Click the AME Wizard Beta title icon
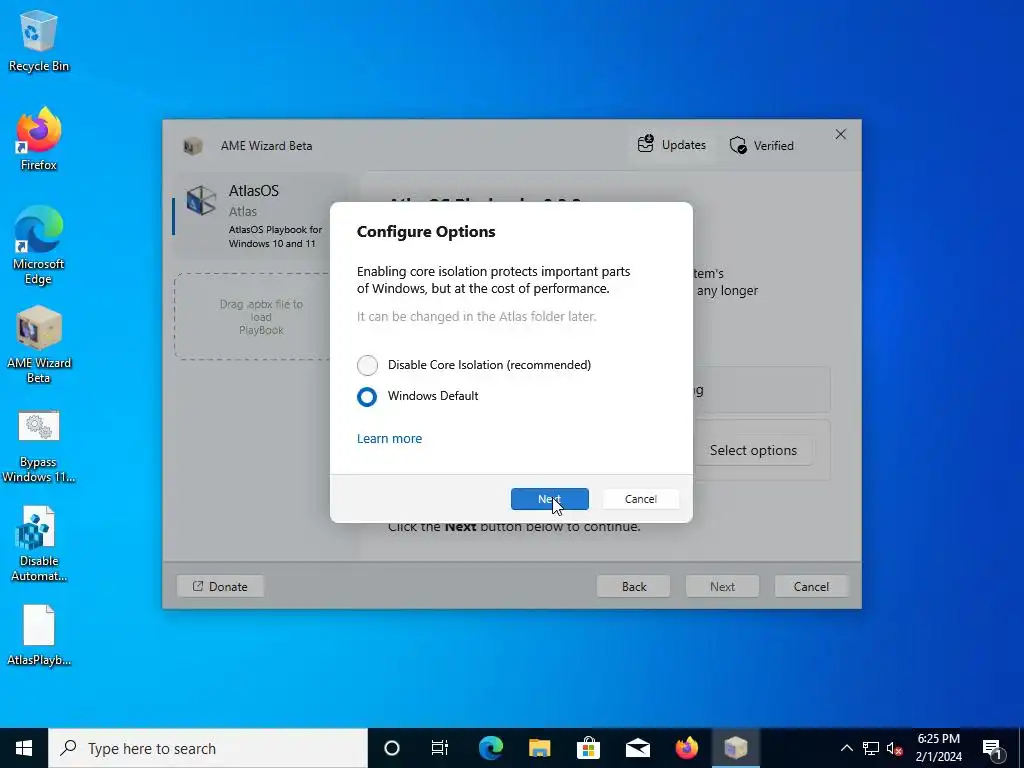Screen dimensions: 1024x768 (x=192, y=146)
